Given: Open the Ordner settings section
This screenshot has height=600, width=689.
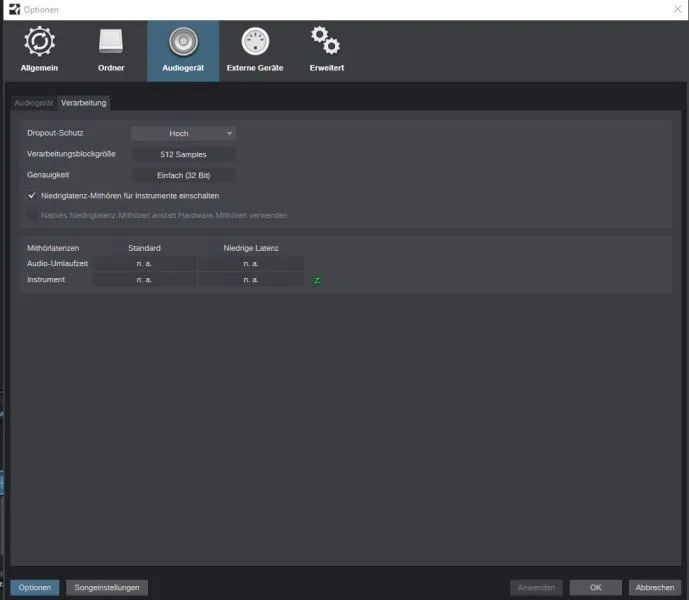Looking at the screenshot, I should 111,51.
